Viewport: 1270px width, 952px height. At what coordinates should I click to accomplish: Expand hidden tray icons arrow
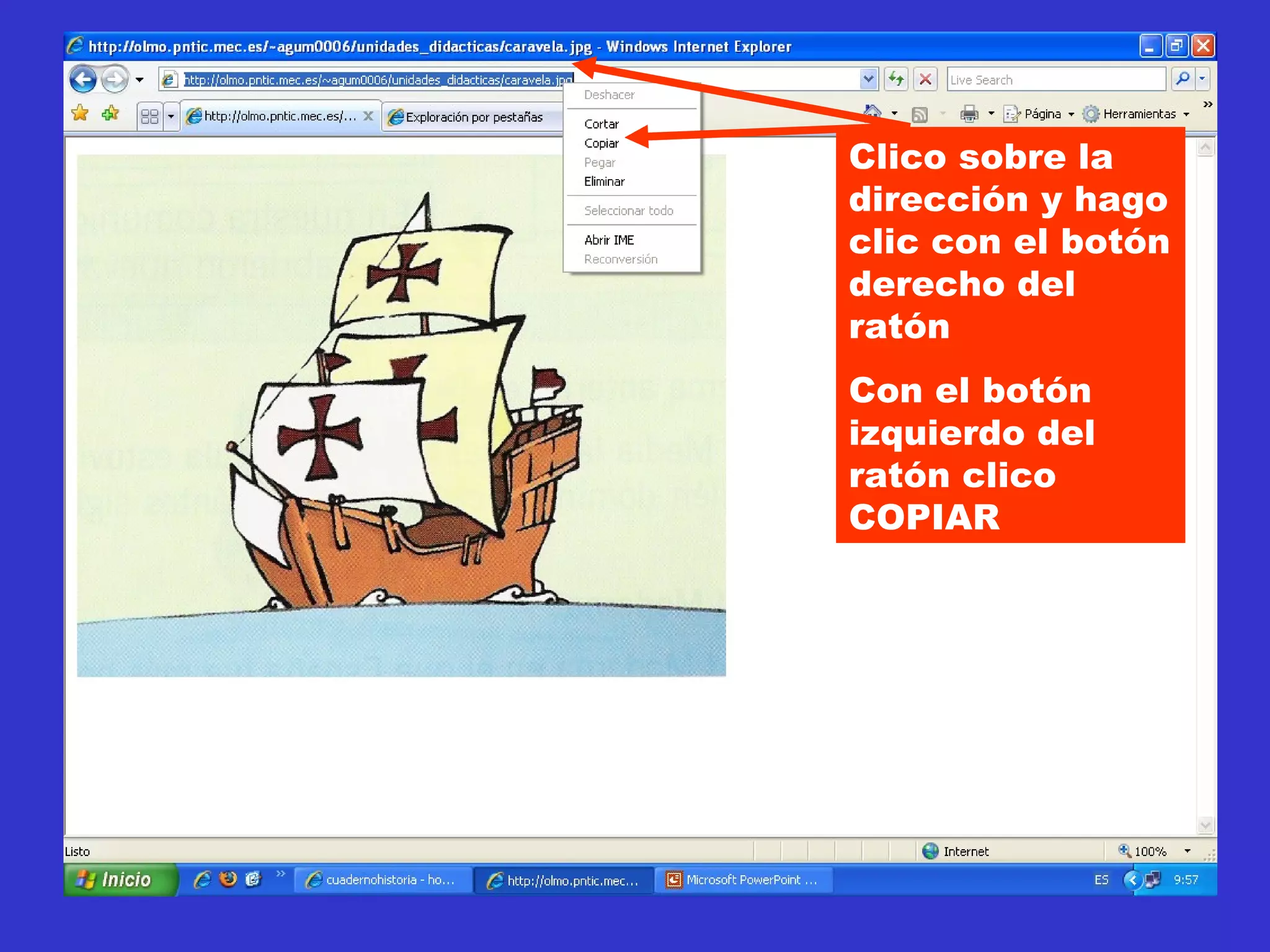tap(1132, 880)
